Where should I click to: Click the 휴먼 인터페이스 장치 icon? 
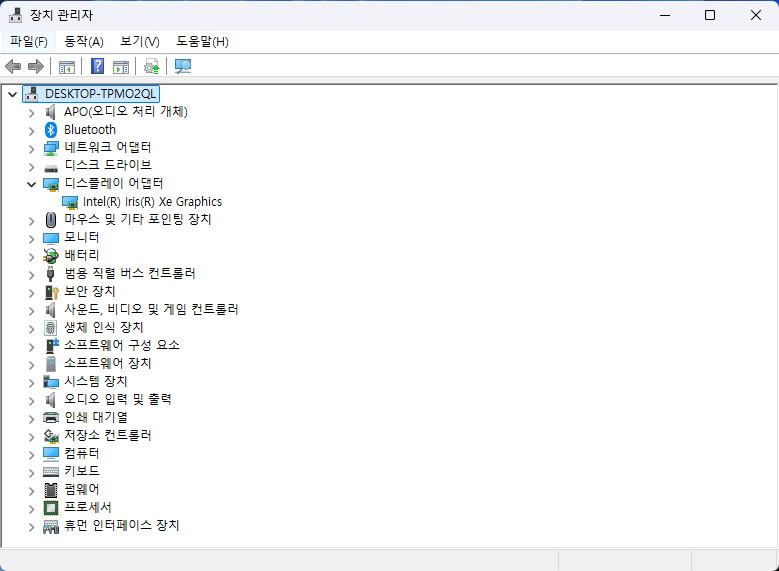pyautogui.click(x=51, y=526)
